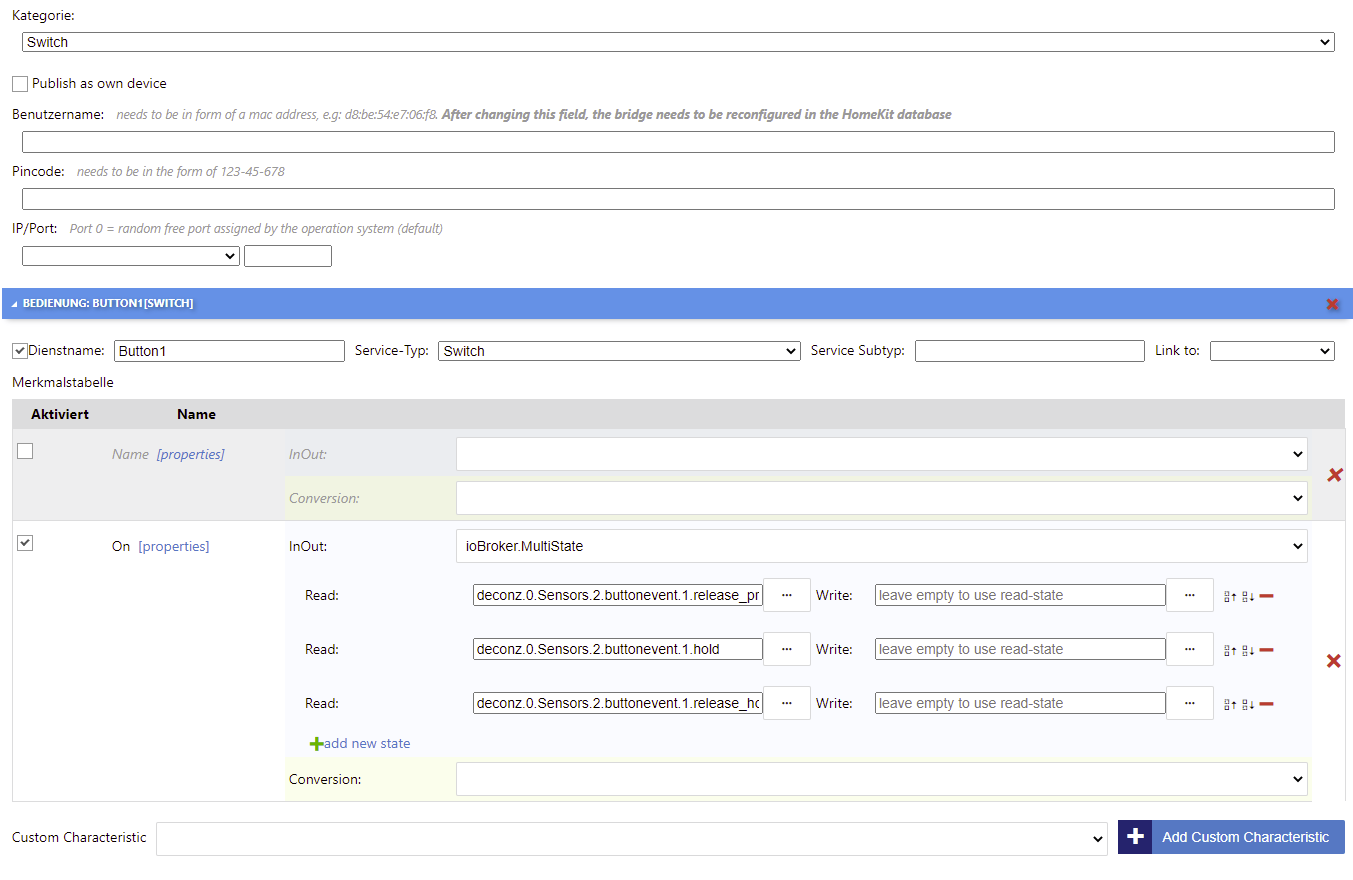Disable the On characteristic checkbox
The width and height of the screenshot is (1353, 880).
[x=25, y=543]
